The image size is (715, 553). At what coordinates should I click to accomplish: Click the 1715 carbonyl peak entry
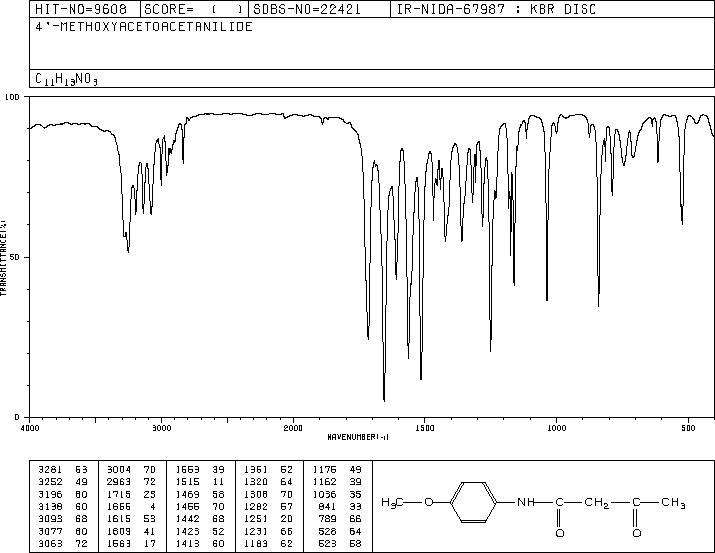tap(131, 494)
